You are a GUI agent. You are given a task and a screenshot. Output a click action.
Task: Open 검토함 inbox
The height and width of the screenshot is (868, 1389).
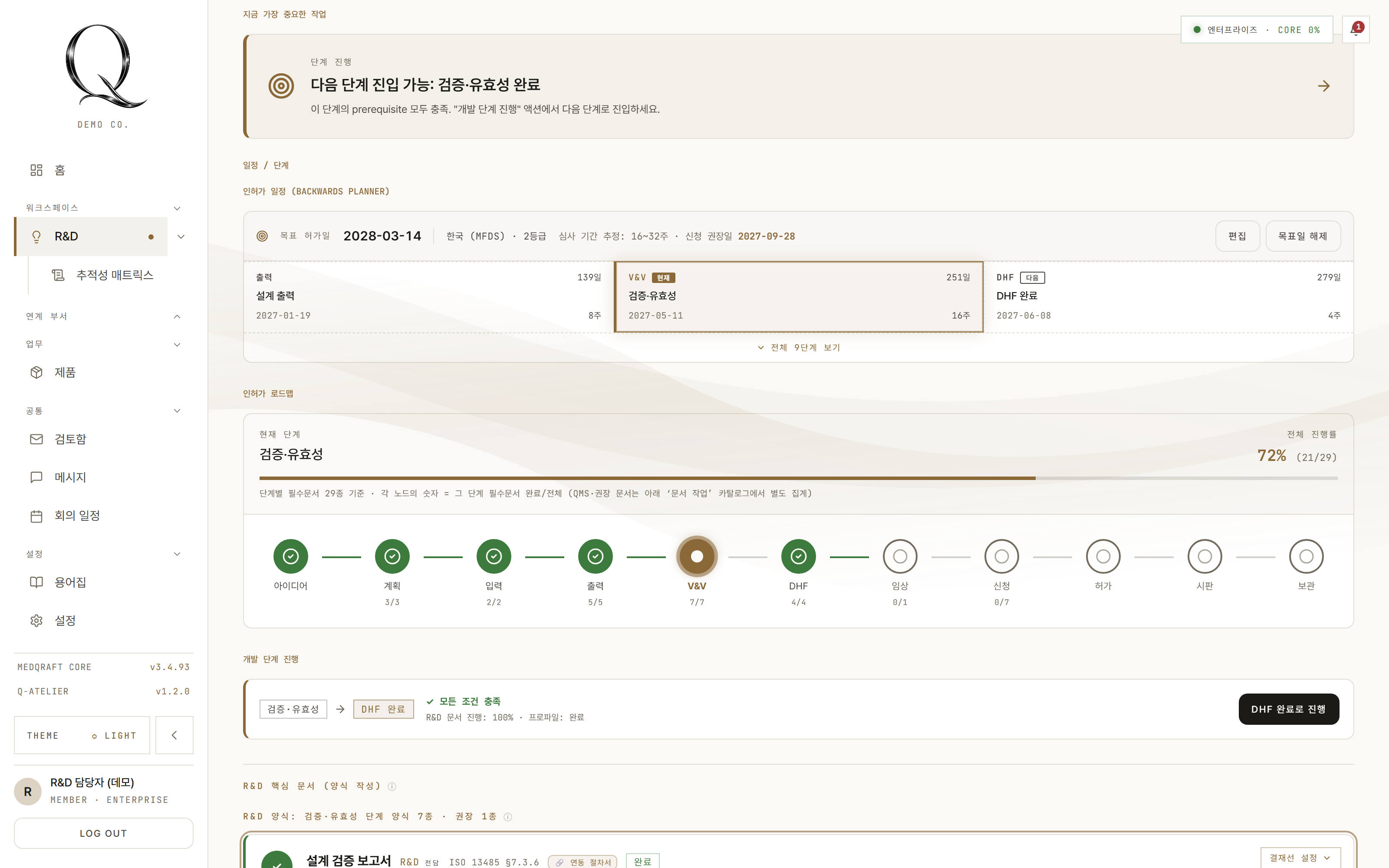[103, 439]
